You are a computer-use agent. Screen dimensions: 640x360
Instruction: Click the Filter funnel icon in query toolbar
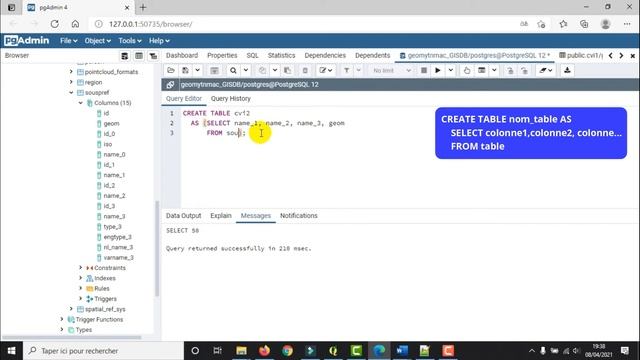point(346,71)
